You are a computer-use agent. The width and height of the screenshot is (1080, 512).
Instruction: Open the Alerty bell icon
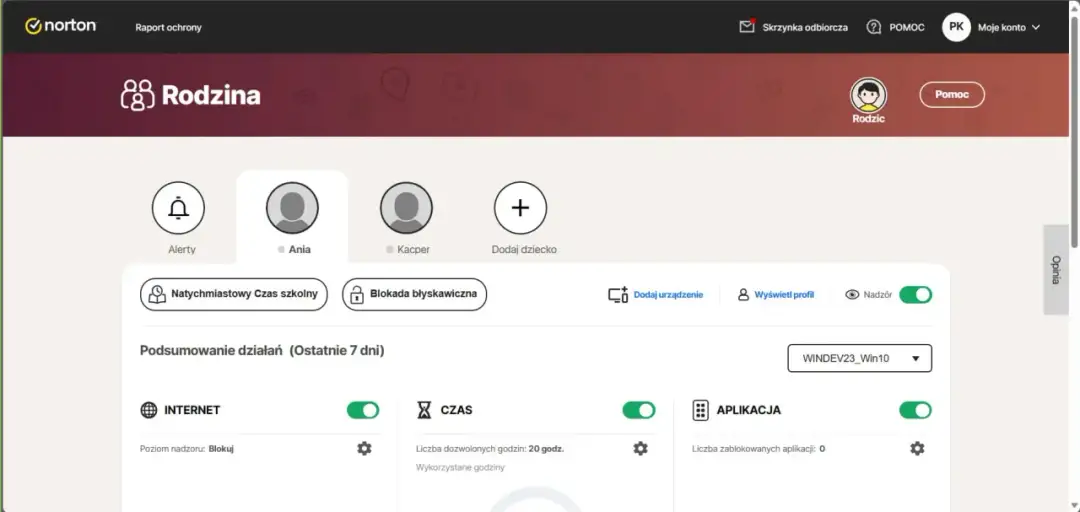coord(178,208)
